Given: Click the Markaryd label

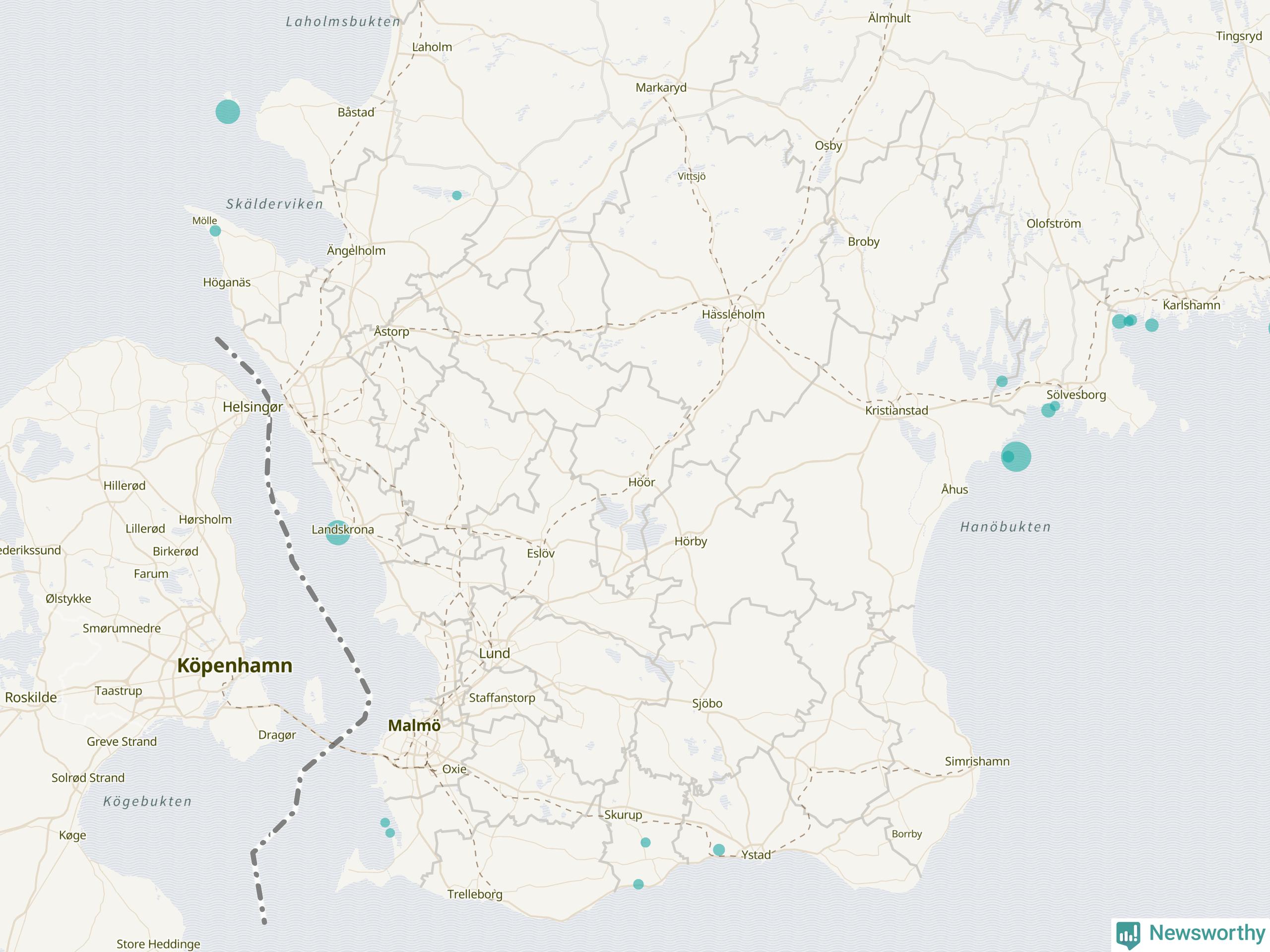Looking at the screenshot, I should [x=661, y=87].
